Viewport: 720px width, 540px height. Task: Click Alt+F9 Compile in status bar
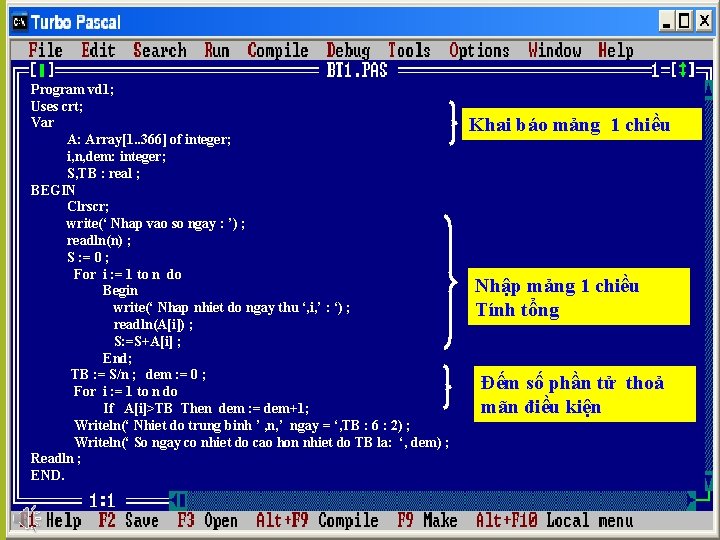(x=317, y=520)
